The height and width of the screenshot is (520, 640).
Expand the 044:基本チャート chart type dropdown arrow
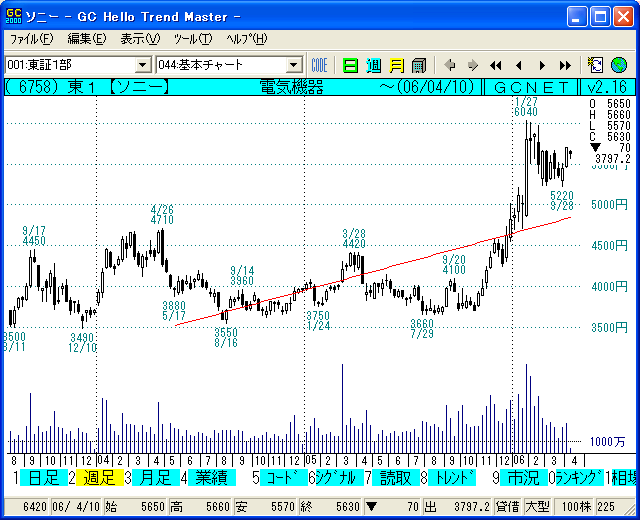pos(293,65)
